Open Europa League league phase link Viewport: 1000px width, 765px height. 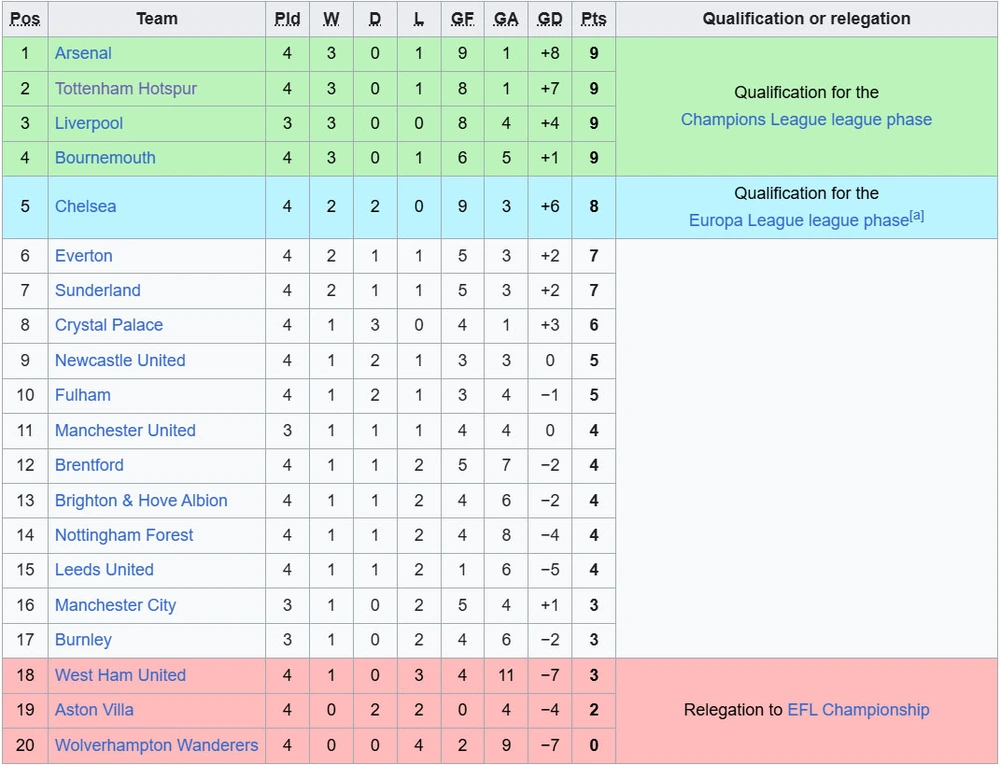798,221
